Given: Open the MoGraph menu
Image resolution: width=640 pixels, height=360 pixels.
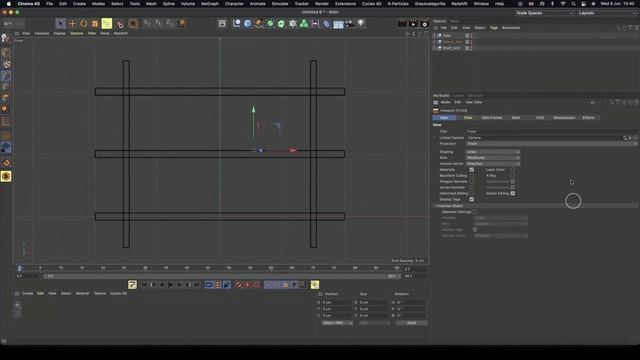Looking at the screenshot, I should click(x=210, y=4).
